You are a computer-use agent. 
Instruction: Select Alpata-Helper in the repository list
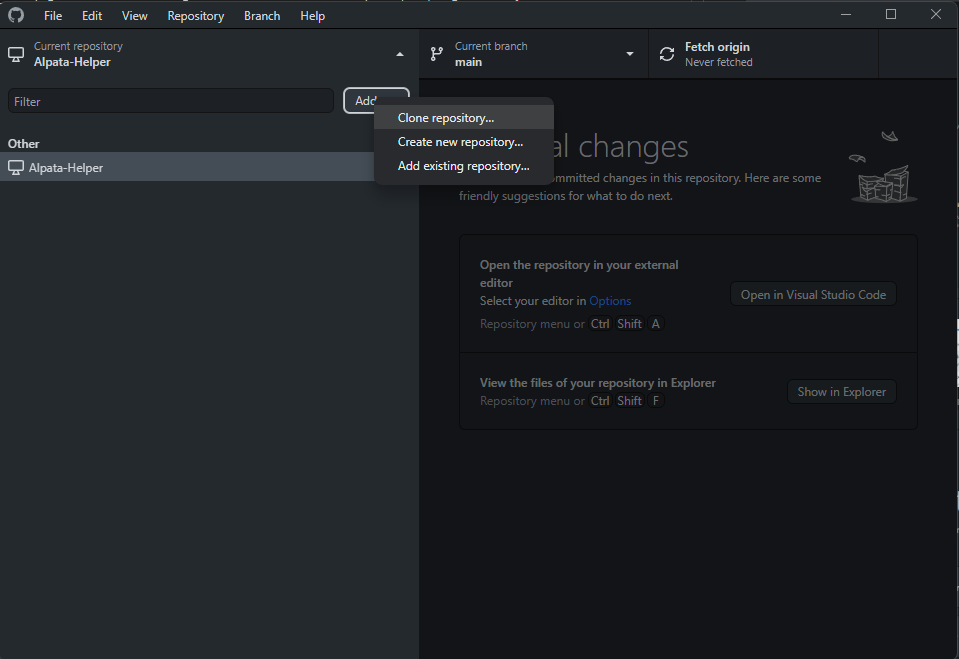coord(66,168)
